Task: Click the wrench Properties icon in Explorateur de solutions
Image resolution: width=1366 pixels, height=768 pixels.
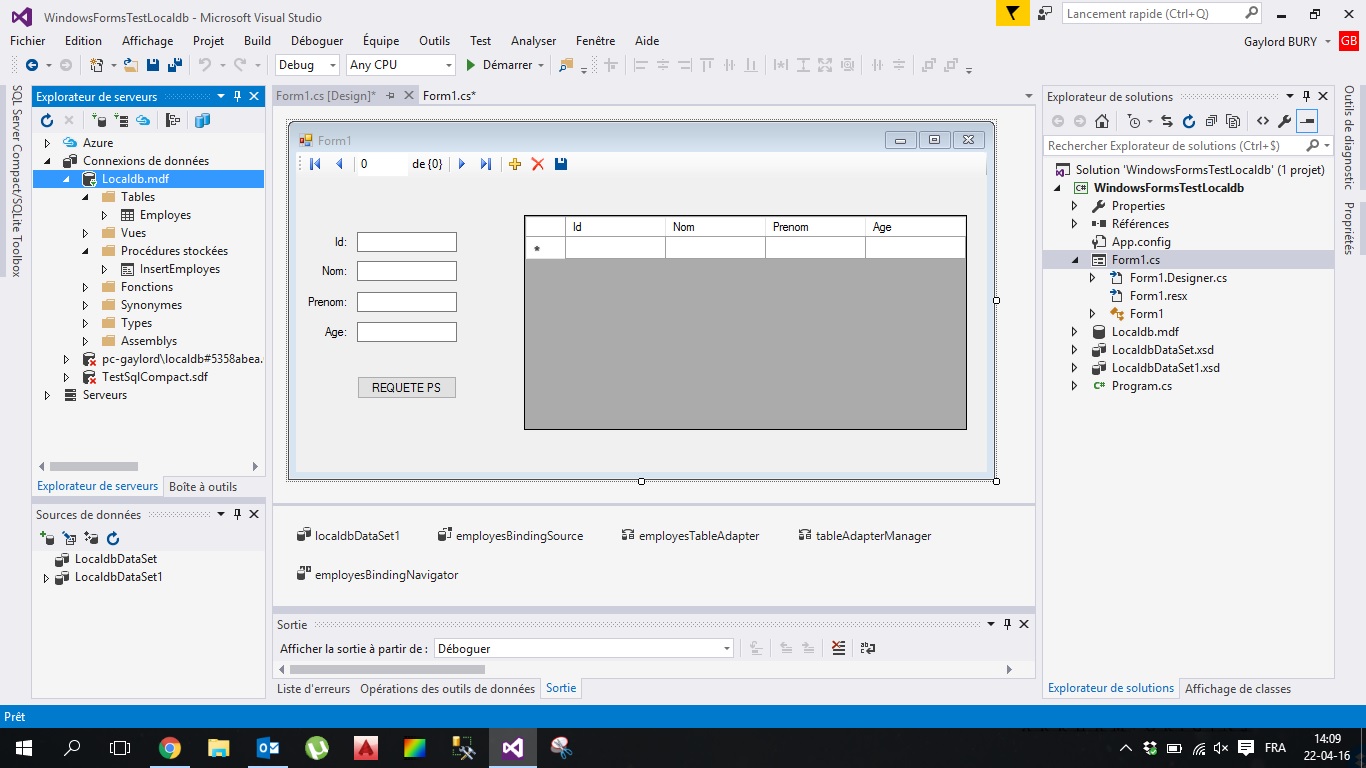Action: [1285, 121]
